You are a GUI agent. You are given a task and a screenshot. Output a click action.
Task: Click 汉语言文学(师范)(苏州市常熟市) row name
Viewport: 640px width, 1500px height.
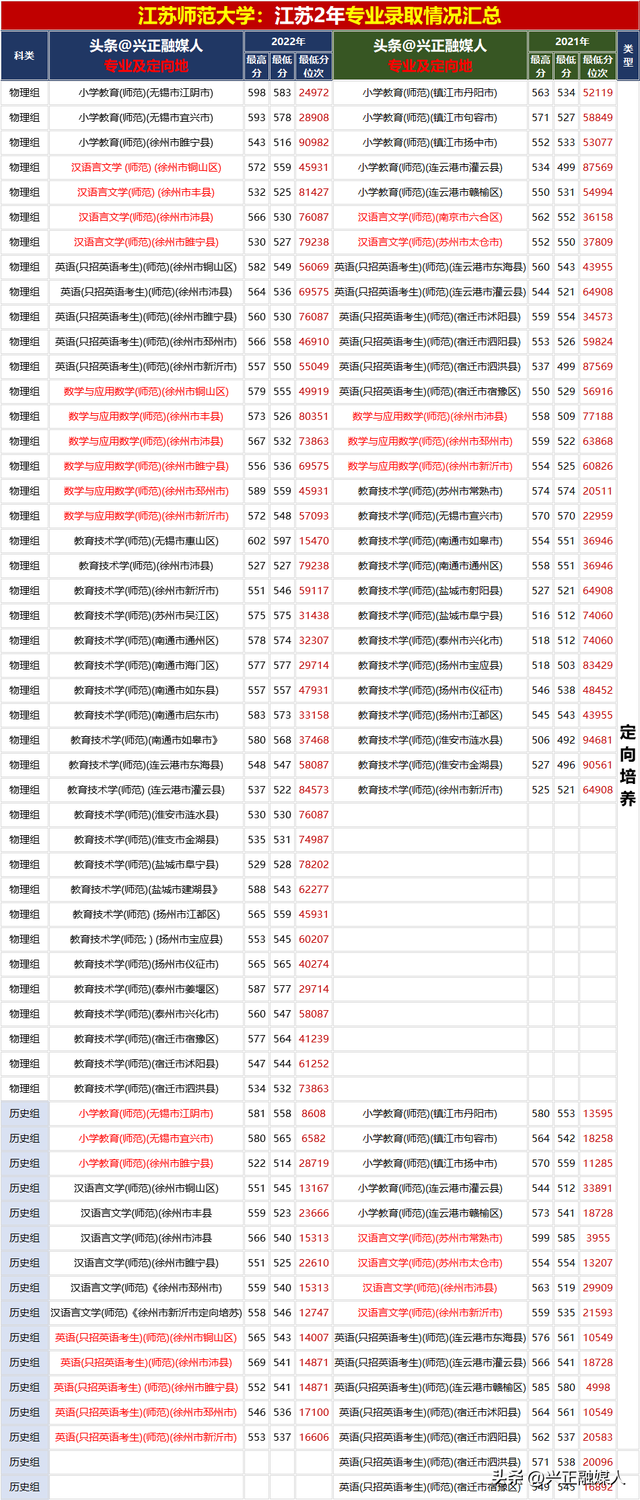(430, 1238)
